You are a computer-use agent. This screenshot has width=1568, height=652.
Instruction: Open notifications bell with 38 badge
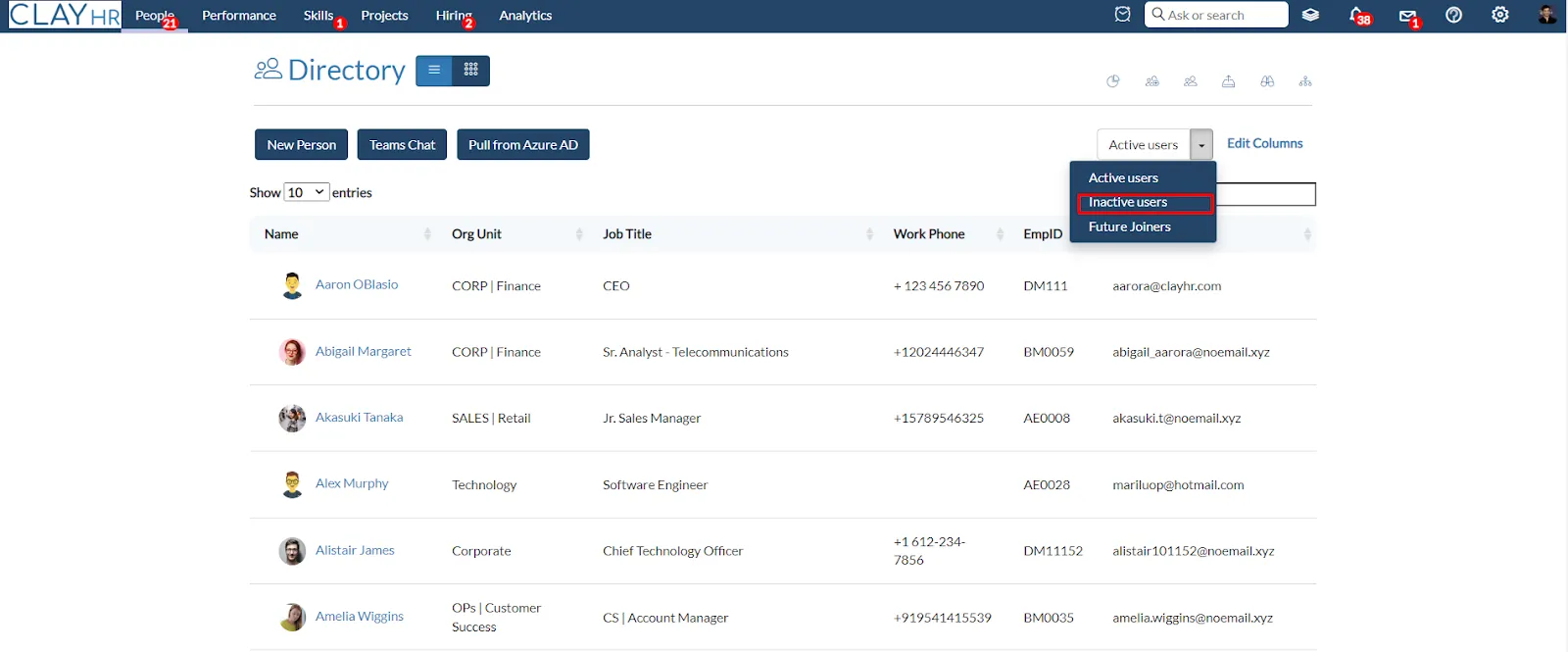1358,16
